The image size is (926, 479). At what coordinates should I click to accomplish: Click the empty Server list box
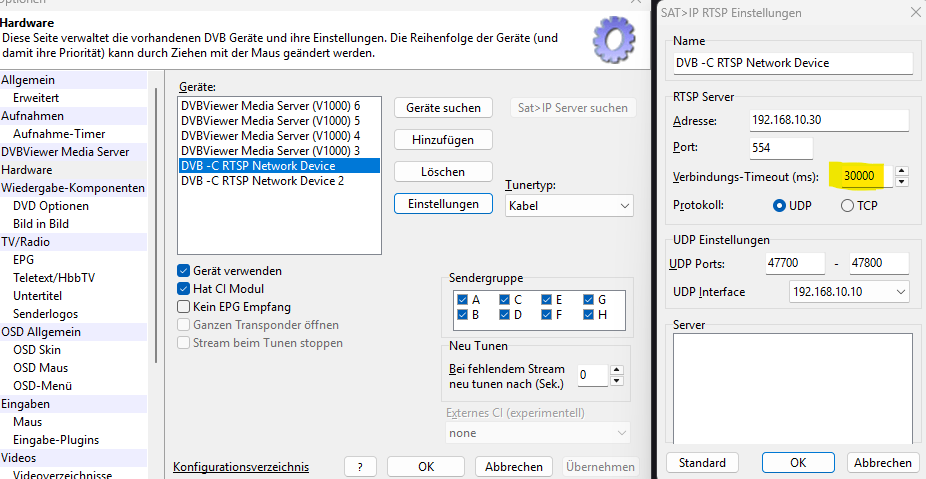point(793,387)
